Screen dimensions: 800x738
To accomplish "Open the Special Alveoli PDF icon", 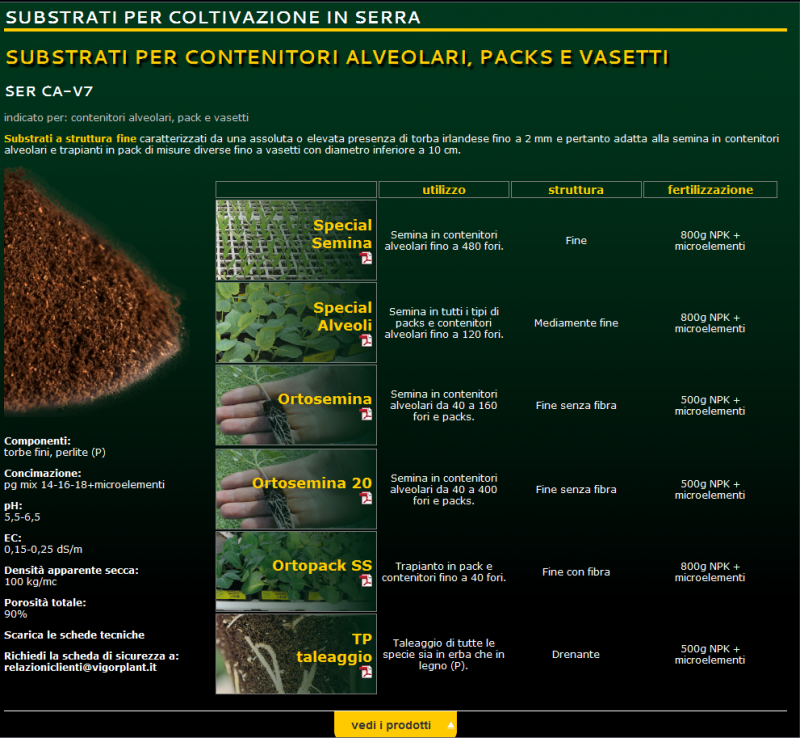I will (366, 340).
